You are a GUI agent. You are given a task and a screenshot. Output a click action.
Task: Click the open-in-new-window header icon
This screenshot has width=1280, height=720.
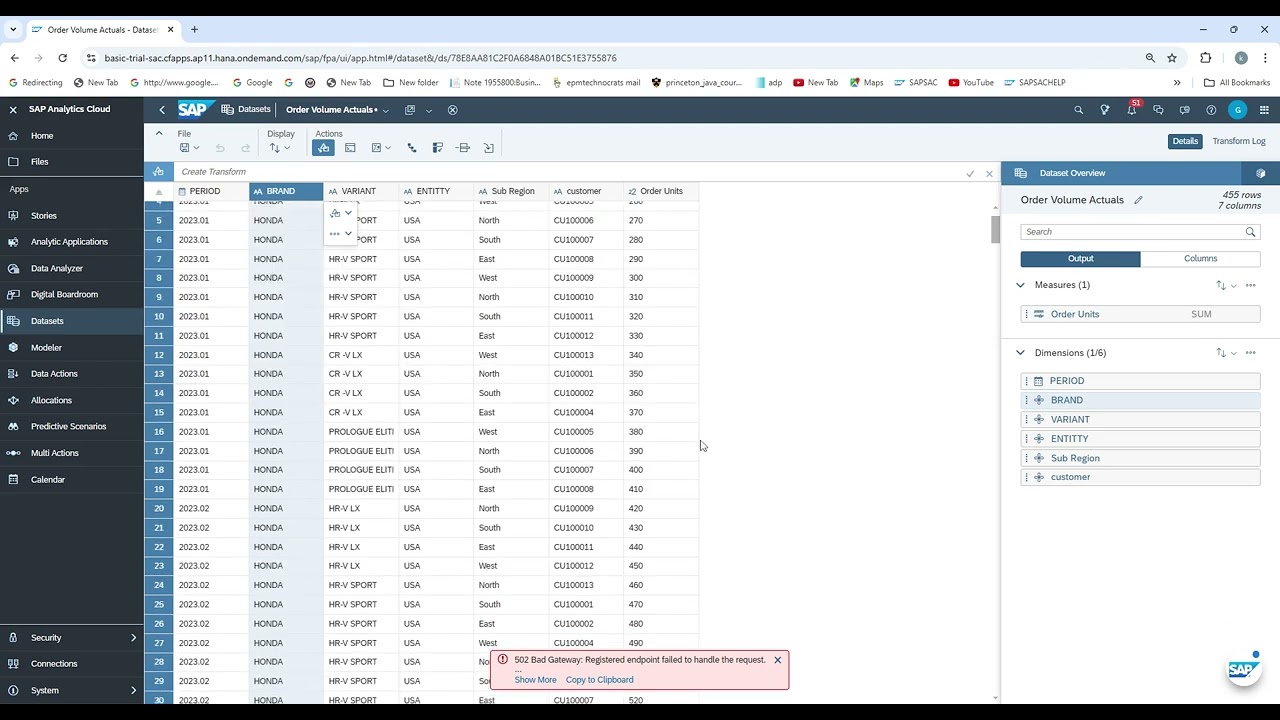tap(409, 110)
